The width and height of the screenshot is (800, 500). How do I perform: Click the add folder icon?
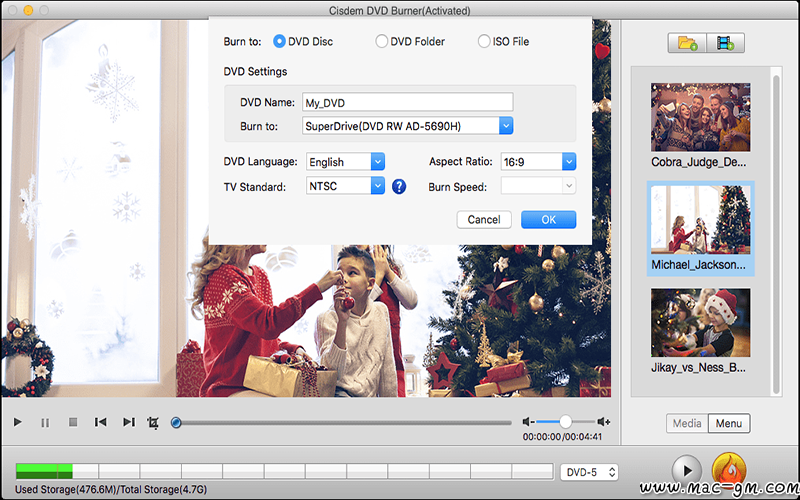pos(688,43)
